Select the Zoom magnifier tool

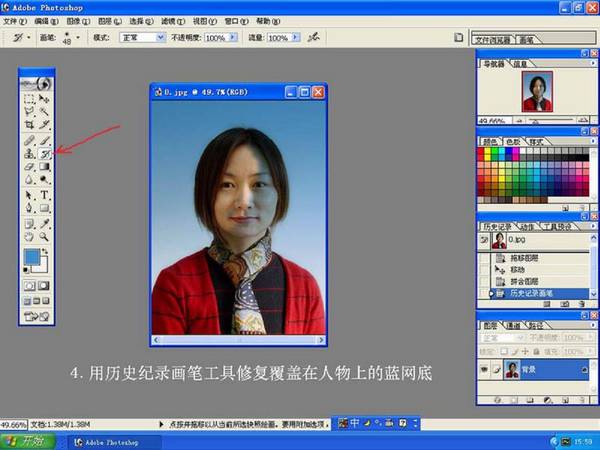click(x=44, y=237)
